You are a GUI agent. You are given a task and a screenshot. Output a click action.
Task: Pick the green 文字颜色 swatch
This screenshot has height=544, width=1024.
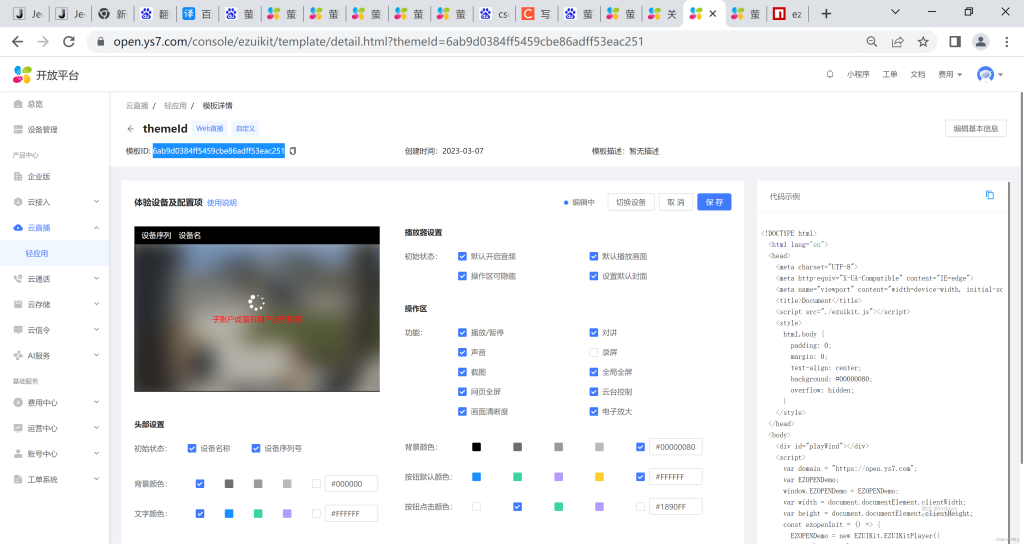coord(258,514)
